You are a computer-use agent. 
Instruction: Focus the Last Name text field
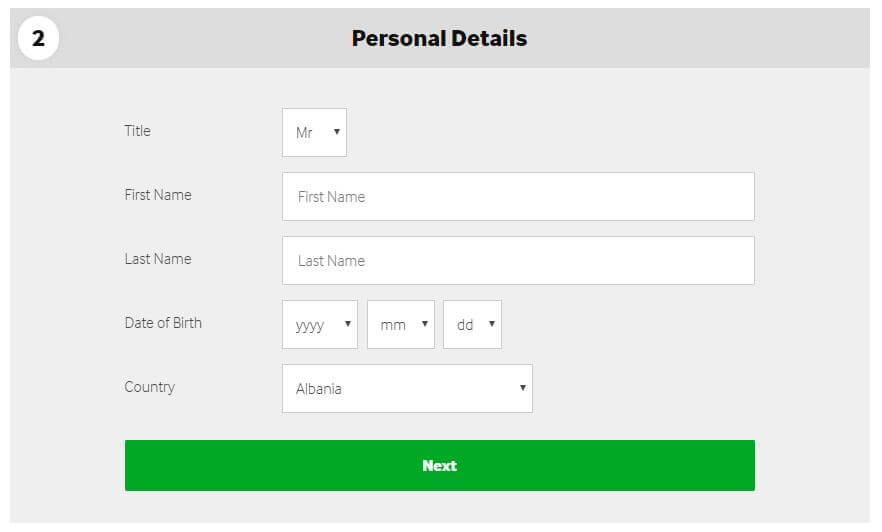(519, 260)
